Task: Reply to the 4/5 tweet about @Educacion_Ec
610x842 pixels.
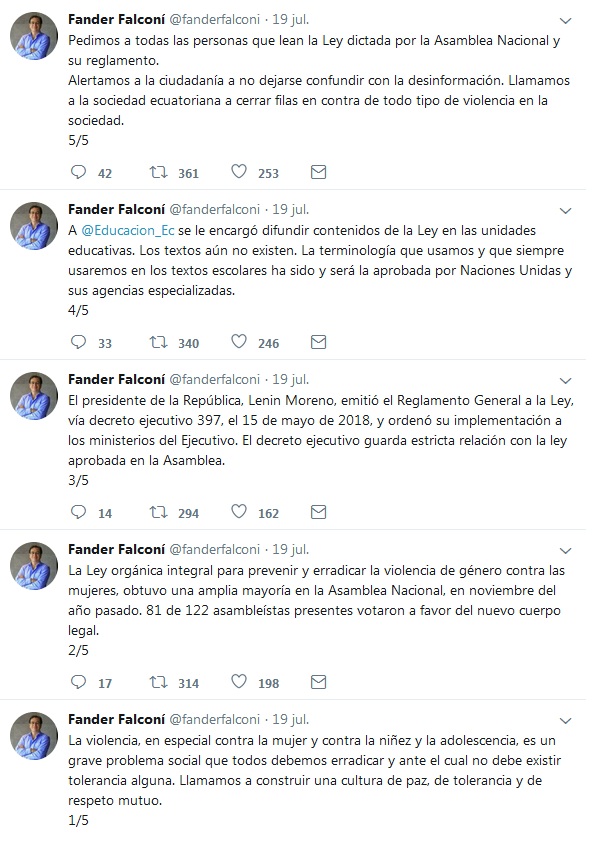Action: click(x=79, y=343)
